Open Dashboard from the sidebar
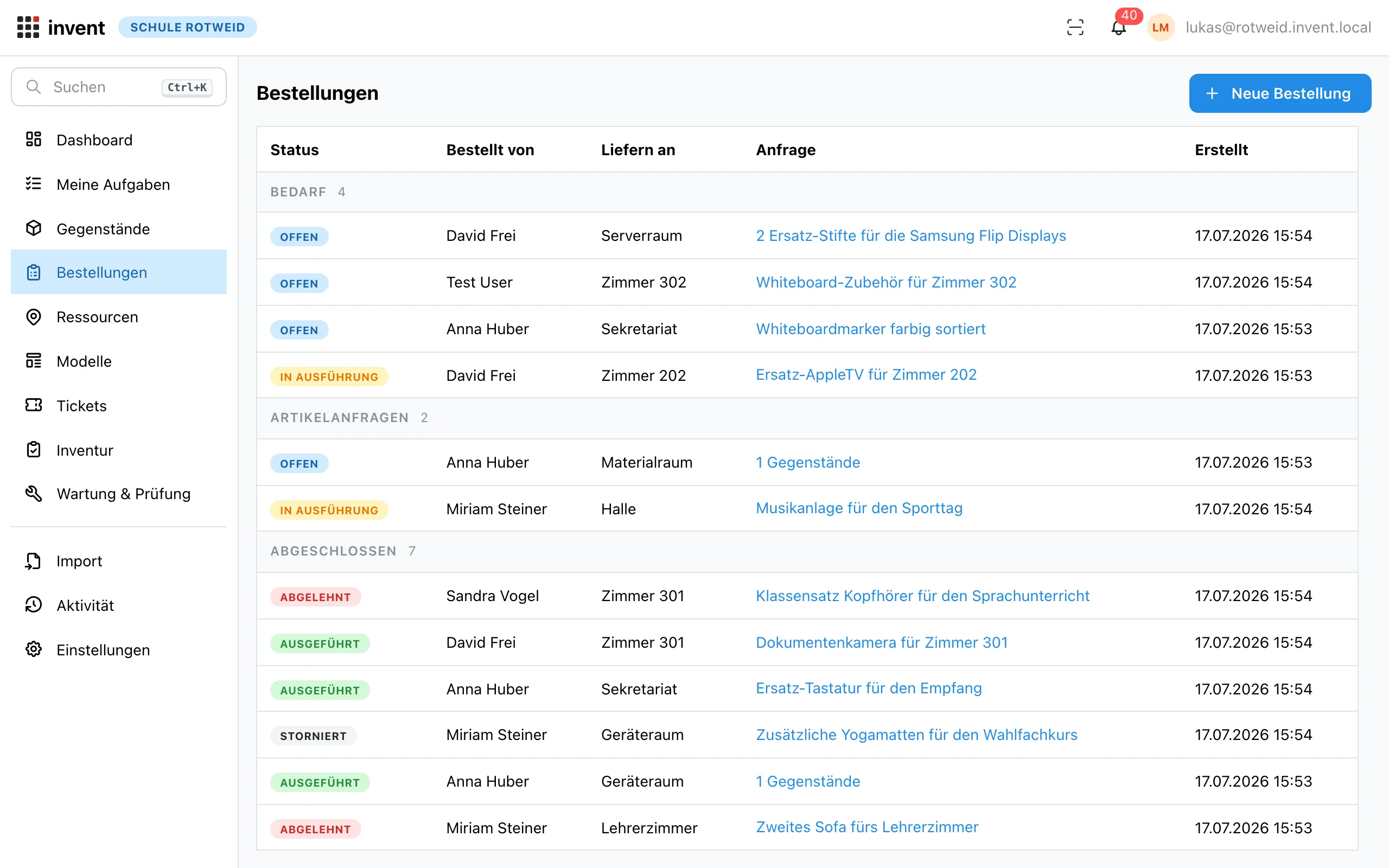The image size is (1389, 868). 119,139
